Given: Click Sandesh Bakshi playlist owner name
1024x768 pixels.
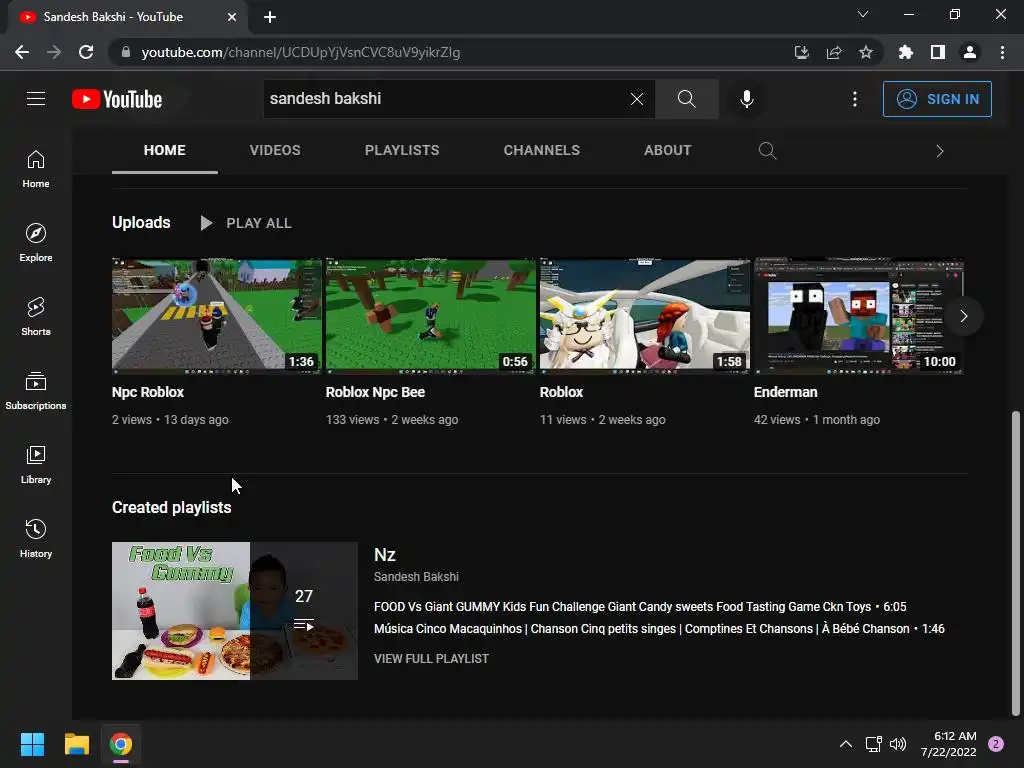Looking at the screenshot, I should [x=416, y=577].
